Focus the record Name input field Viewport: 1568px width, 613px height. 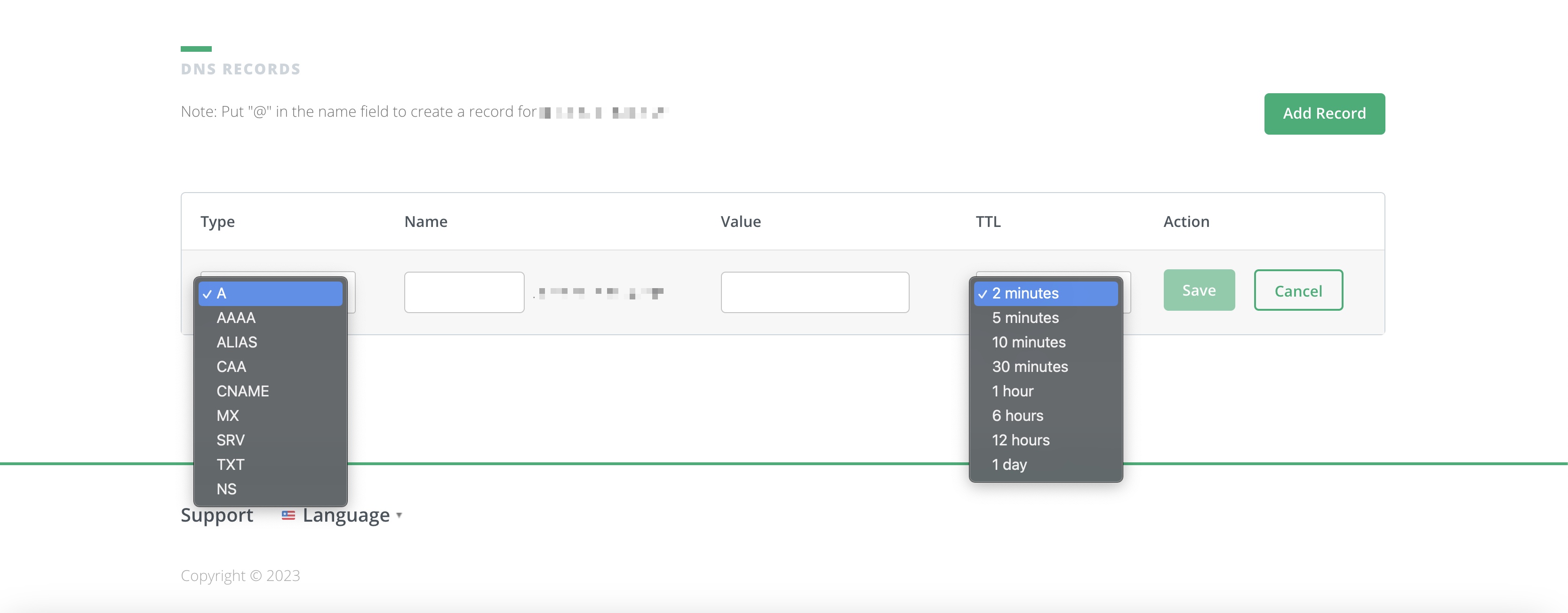(464, 292)
